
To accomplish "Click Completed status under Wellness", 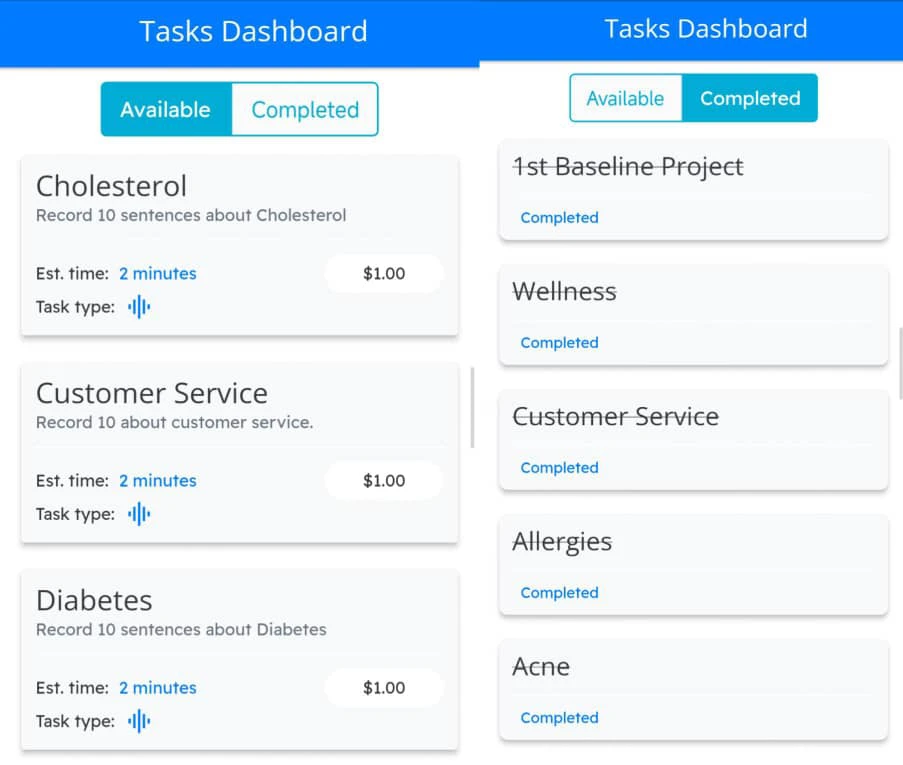I will 559,343.
